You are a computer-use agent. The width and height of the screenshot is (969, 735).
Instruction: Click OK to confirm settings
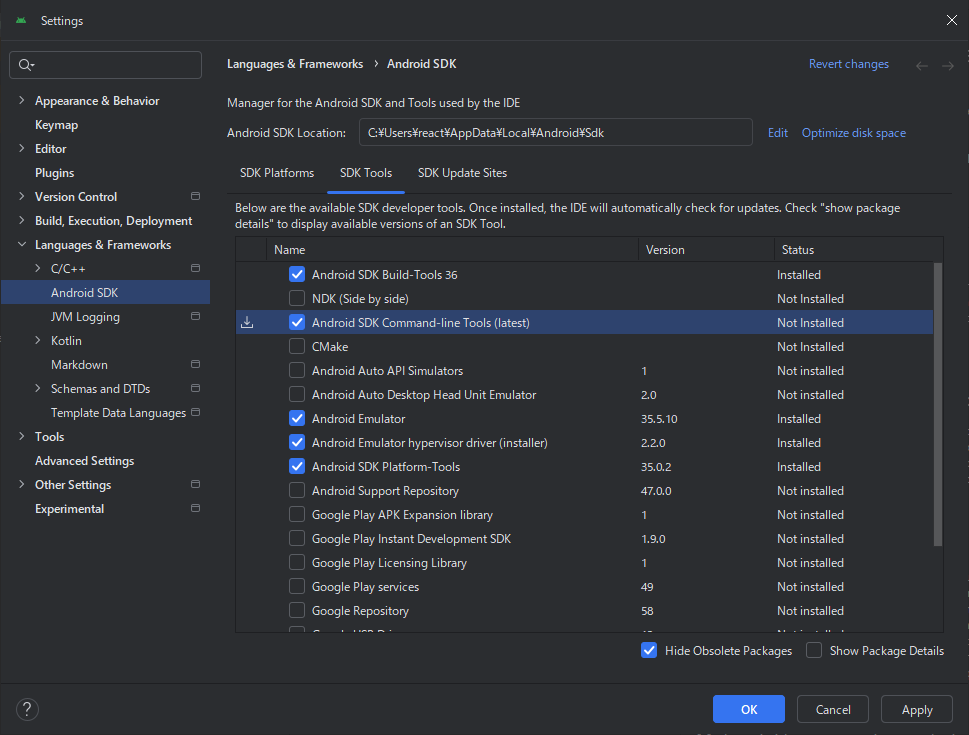tap(749, 710)
